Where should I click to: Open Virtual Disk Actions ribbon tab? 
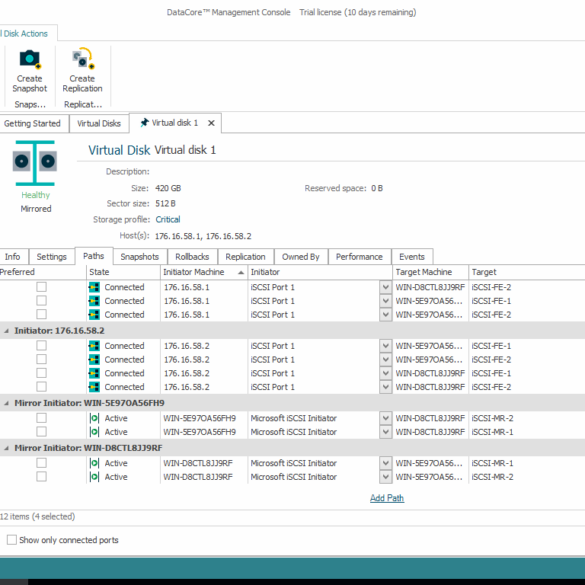(27, 34)
